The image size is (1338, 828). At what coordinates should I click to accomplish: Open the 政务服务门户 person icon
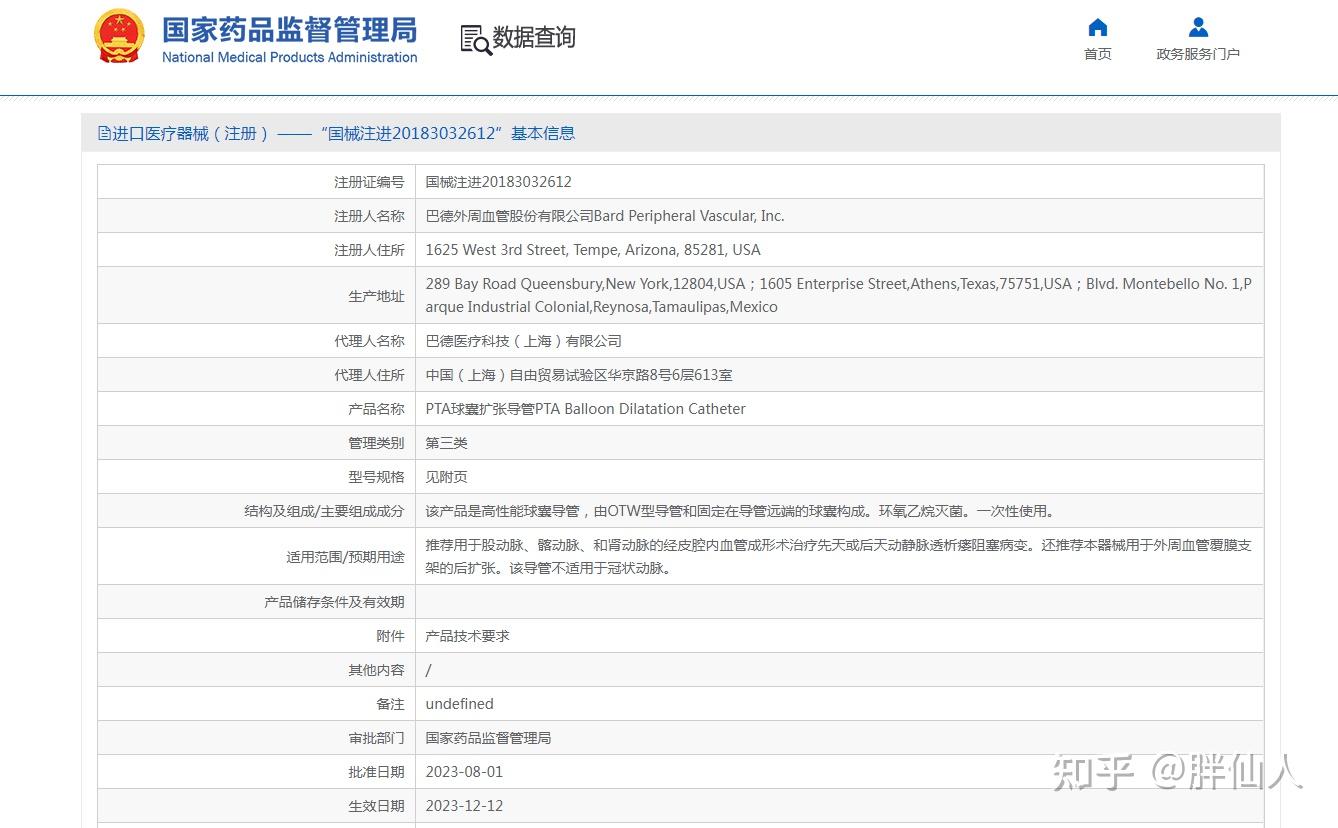click(x=1198, y=27)
